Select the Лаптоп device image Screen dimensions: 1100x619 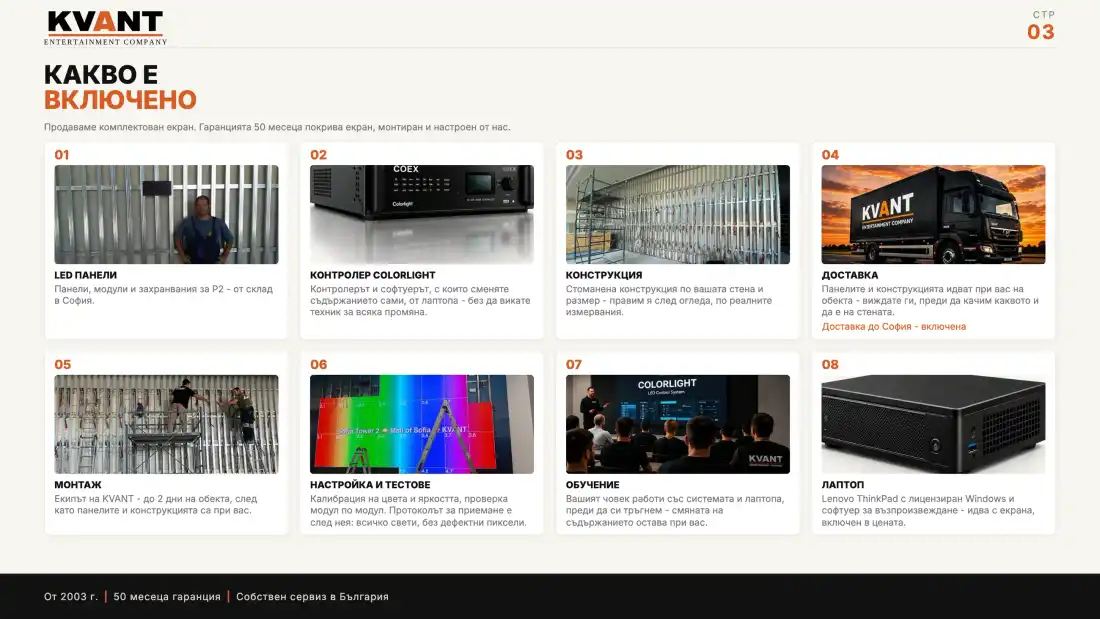point(933,424)
